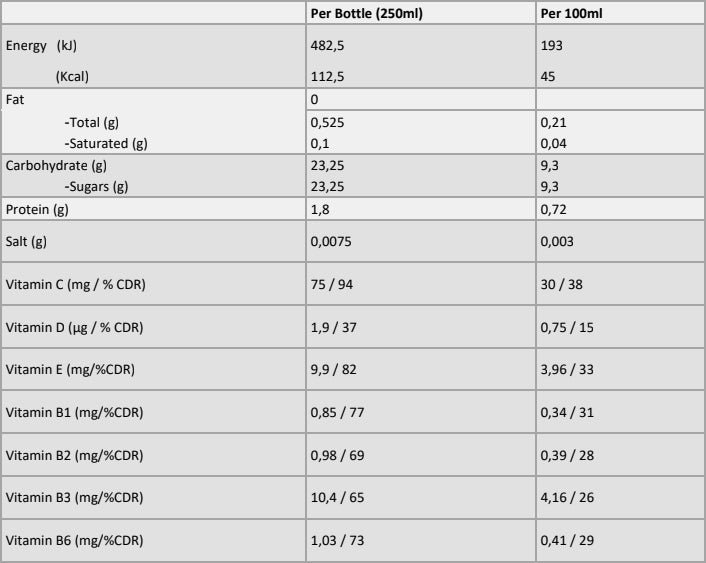This screenshot has height=563, width=706.
Task: Click the -Total (g) fat label
Action: [91, 123]
